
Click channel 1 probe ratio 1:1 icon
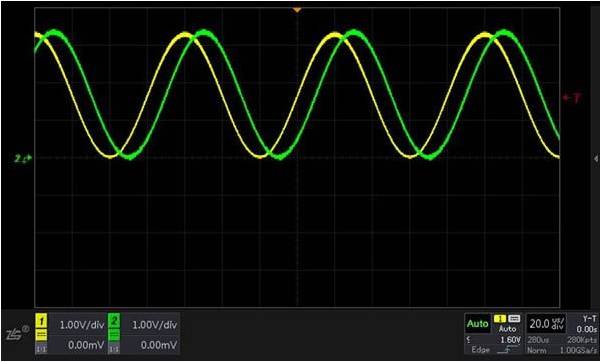click(41, 348)
